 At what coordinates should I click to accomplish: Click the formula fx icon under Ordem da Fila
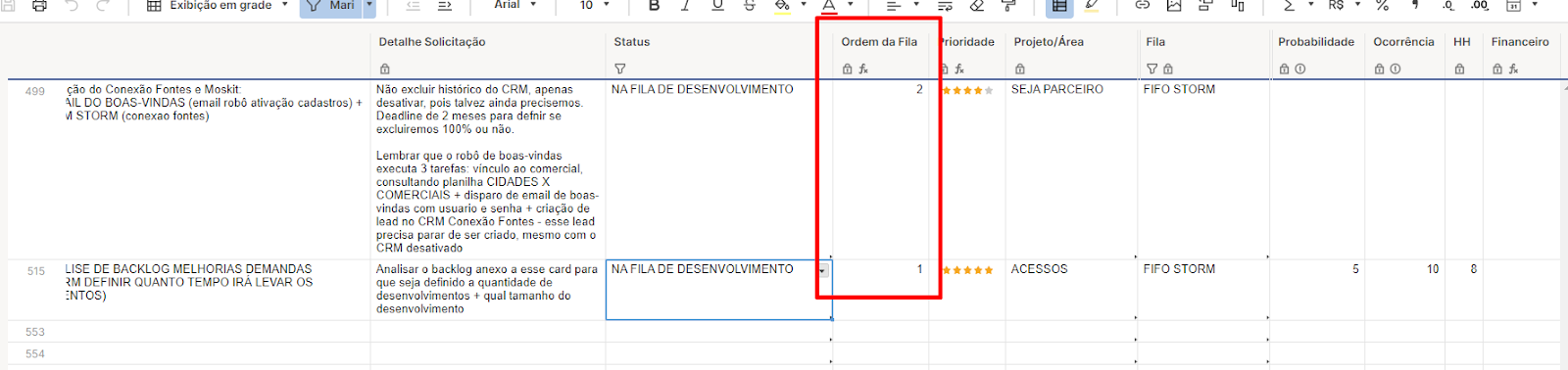[863, 69]
